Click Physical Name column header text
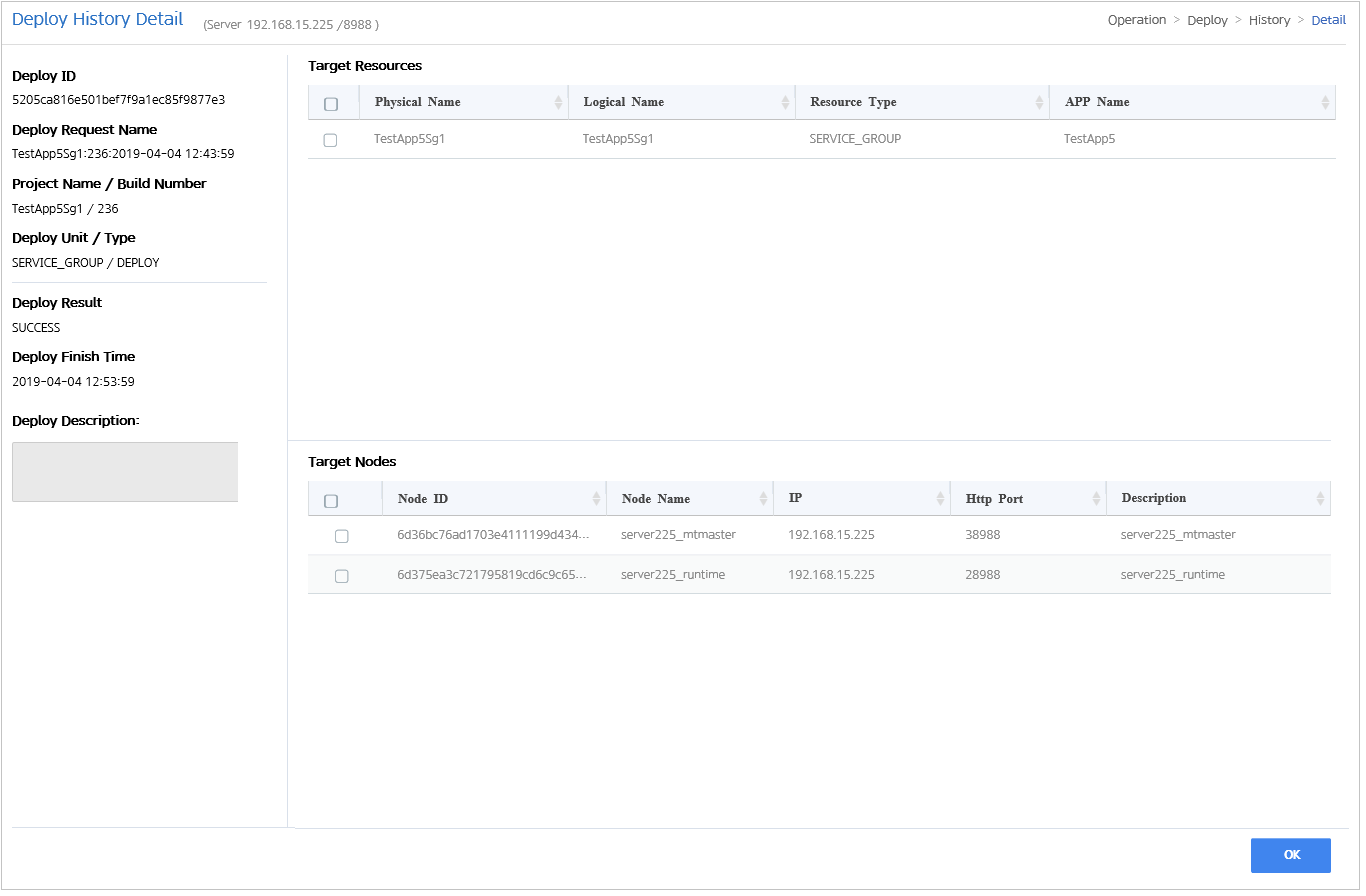Screen dimensions: 1366x896 point(417,102)
